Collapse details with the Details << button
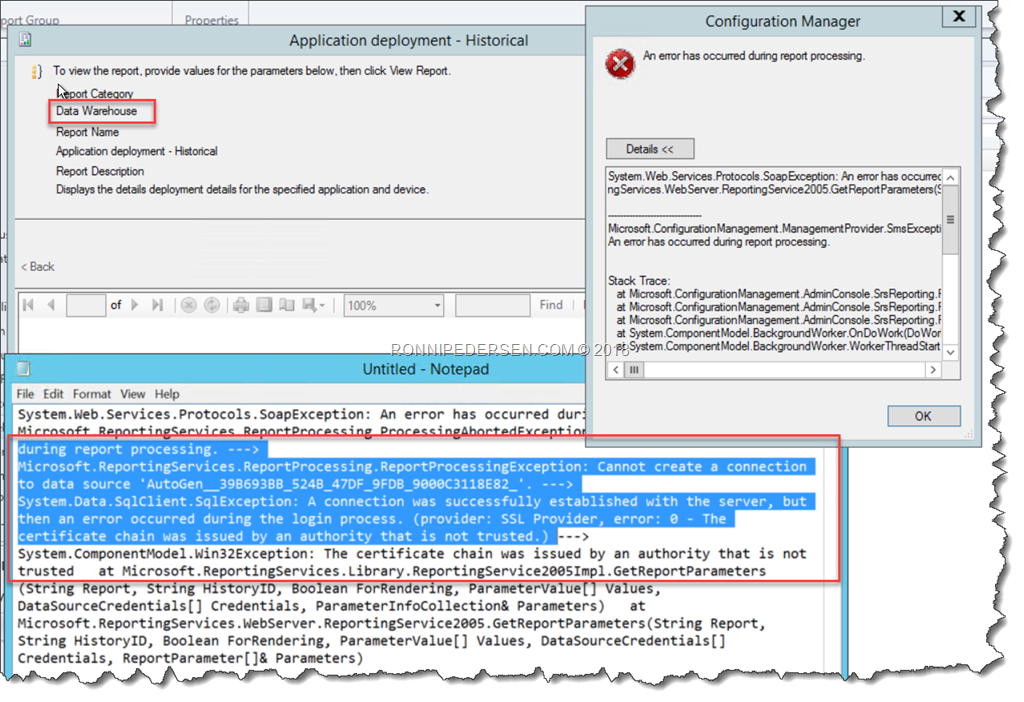The width and height of the screenshot is (1024, 702). click(650, 149)
